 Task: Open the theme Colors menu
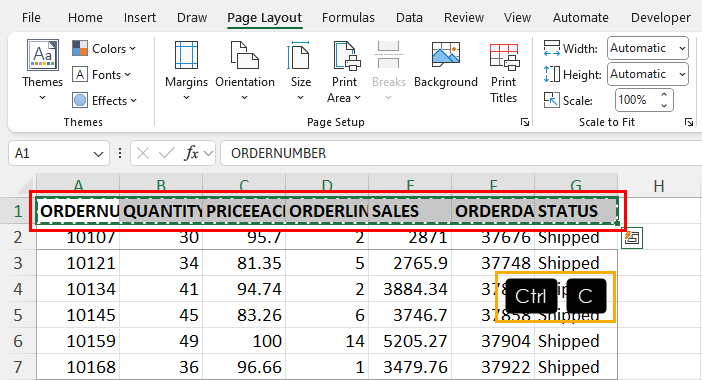pos(104,48)
